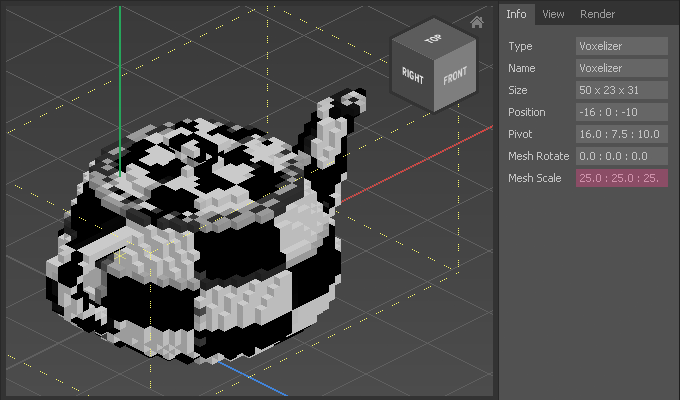Click the Mesh Rotate value field

621,156
